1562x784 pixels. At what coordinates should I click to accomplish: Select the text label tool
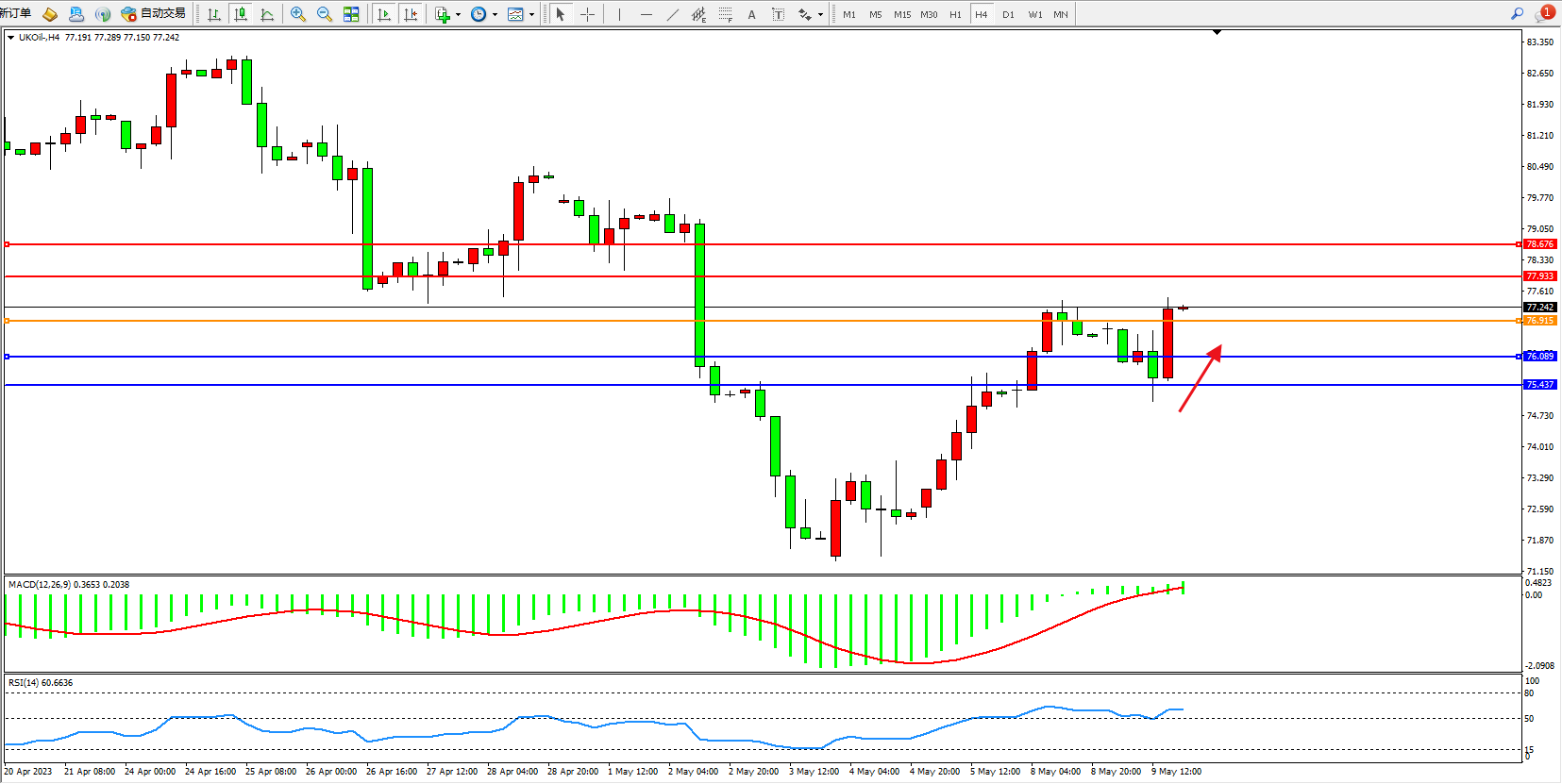[x=751, y=14]
